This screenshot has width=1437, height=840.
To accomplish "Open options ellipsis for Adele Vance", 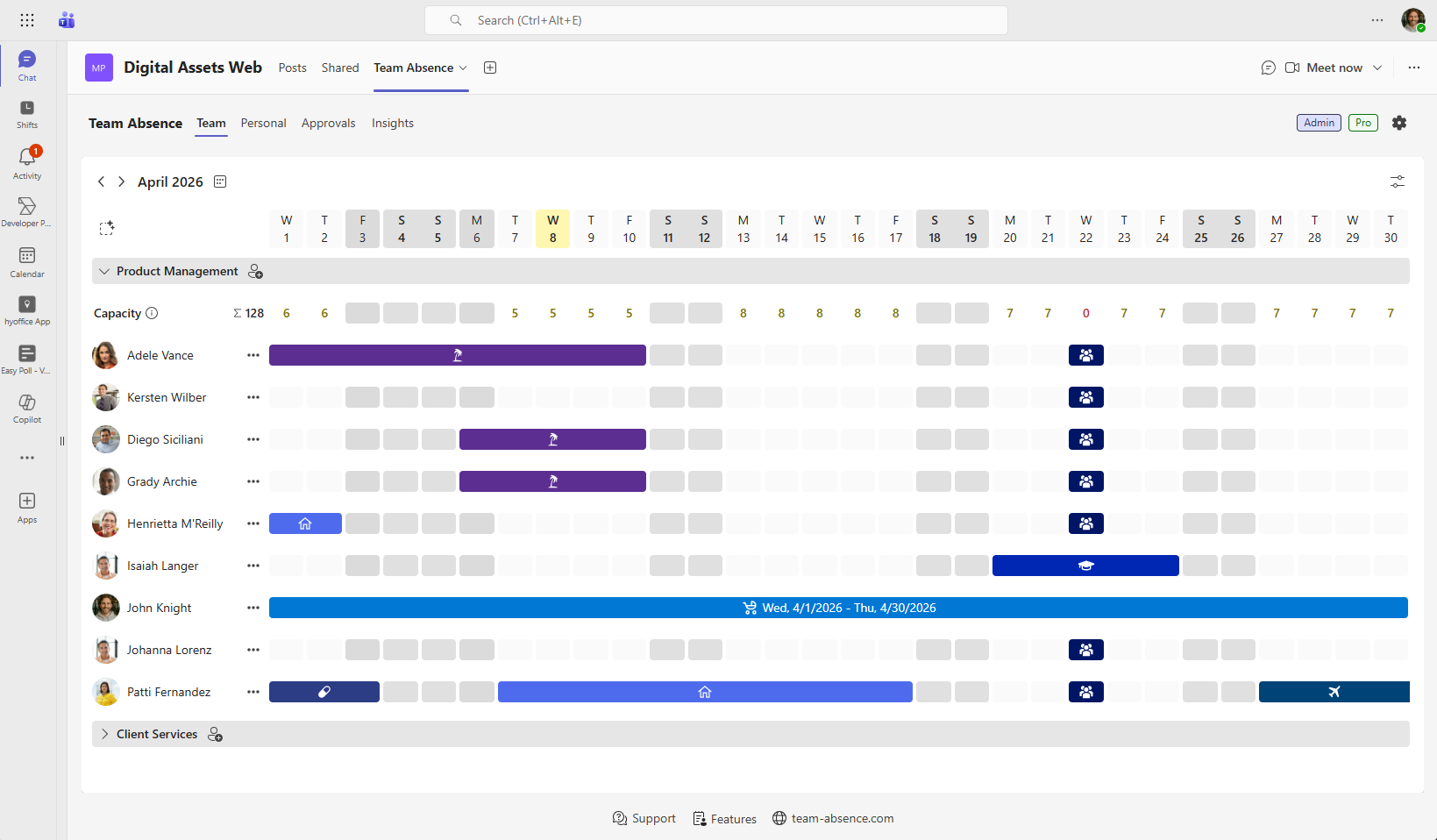I will coord(253,355).
